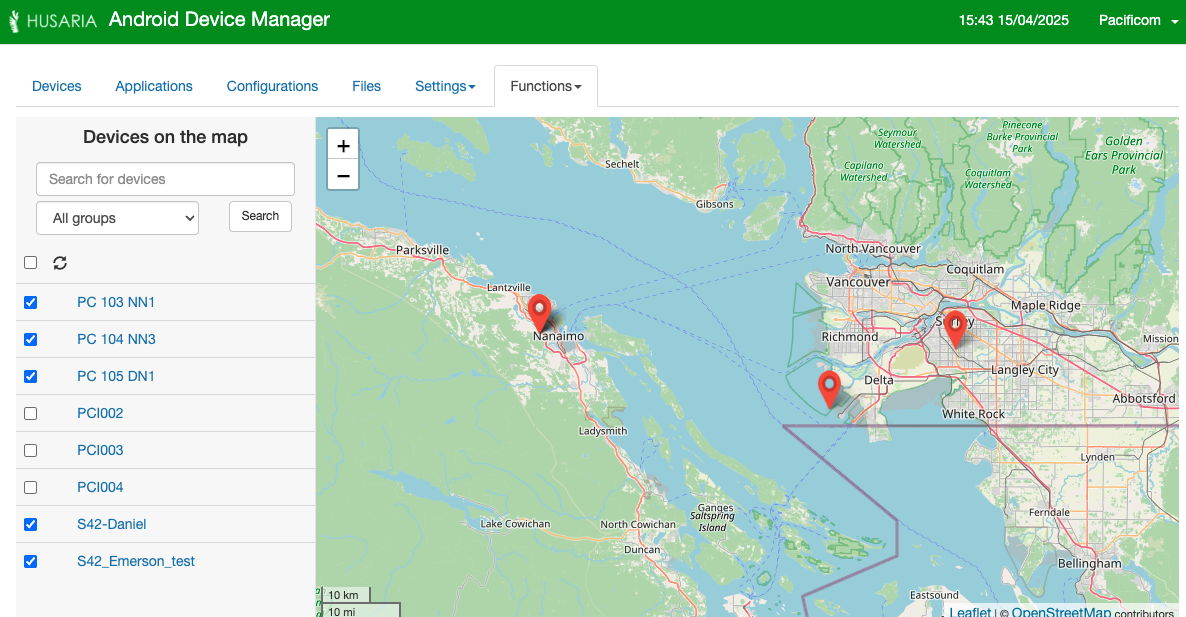Focus the Search for devices field
This screenshot has height=617, width=1186.
pos(165,179)
